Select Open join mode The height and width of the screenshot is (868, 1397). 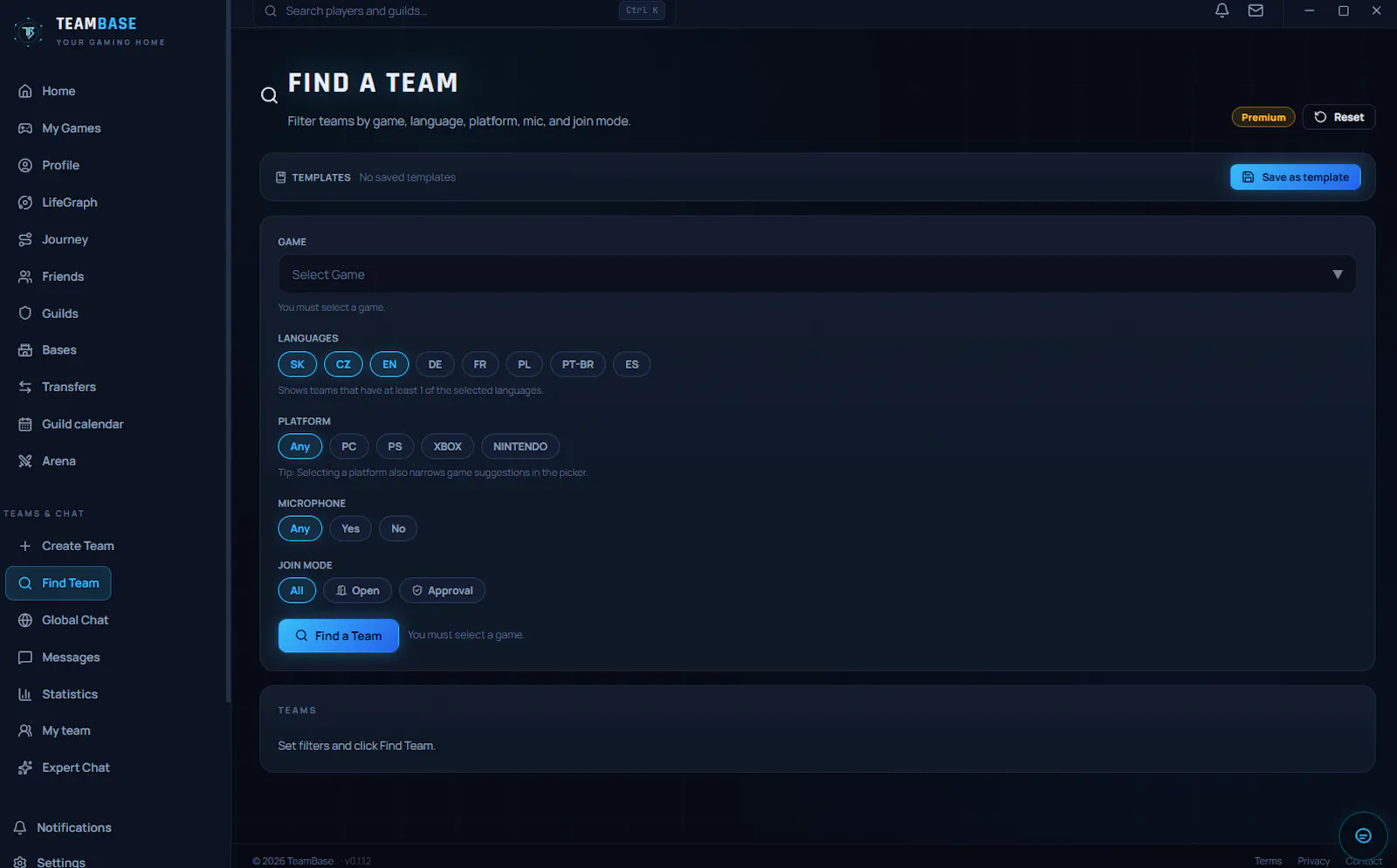(x=358, y=590)
